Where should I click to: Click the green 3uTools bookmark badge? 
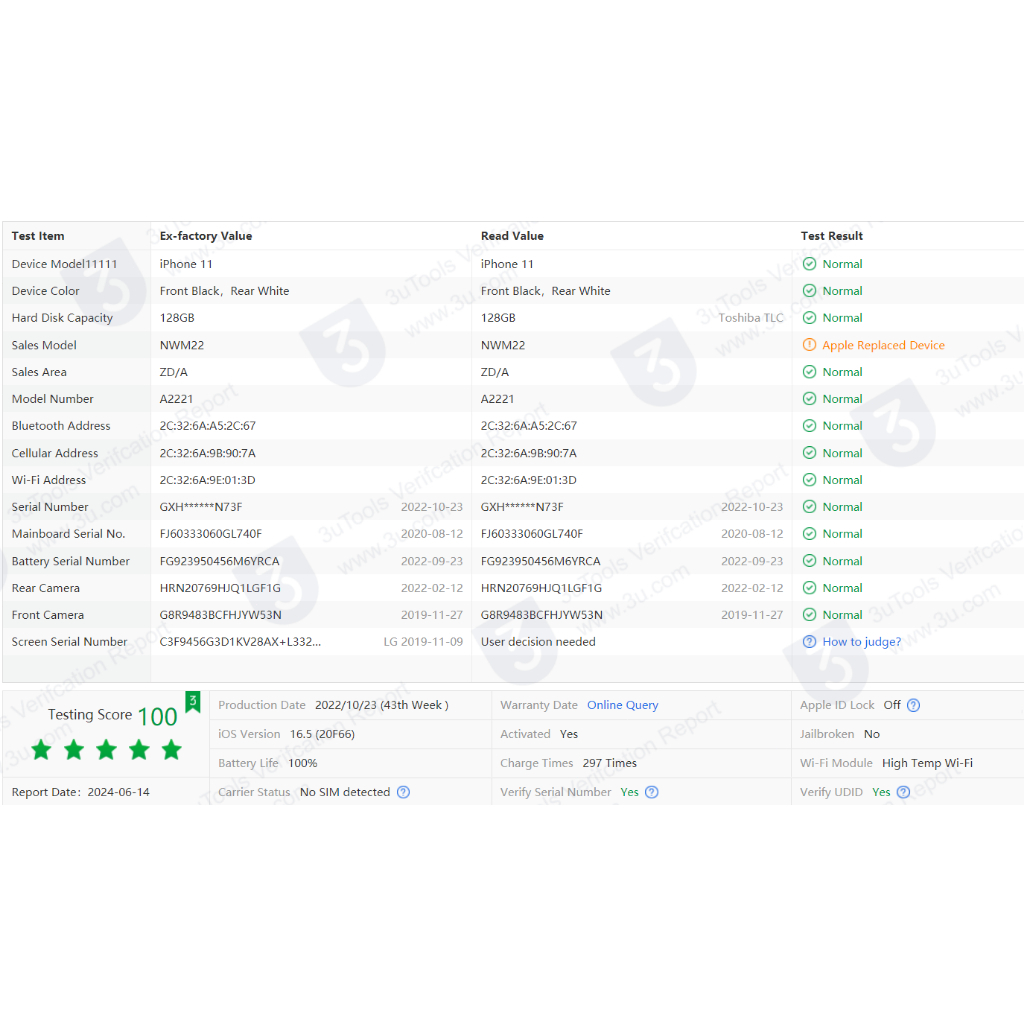point(193,702)
